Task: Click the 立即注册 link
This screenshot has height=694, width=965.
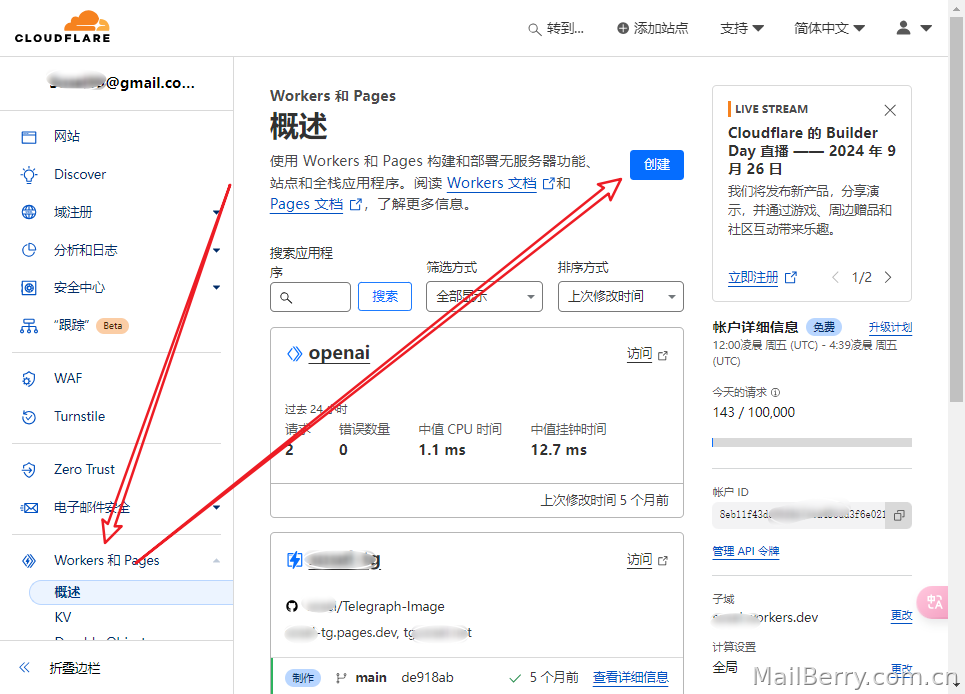Action: click(753, 277)
